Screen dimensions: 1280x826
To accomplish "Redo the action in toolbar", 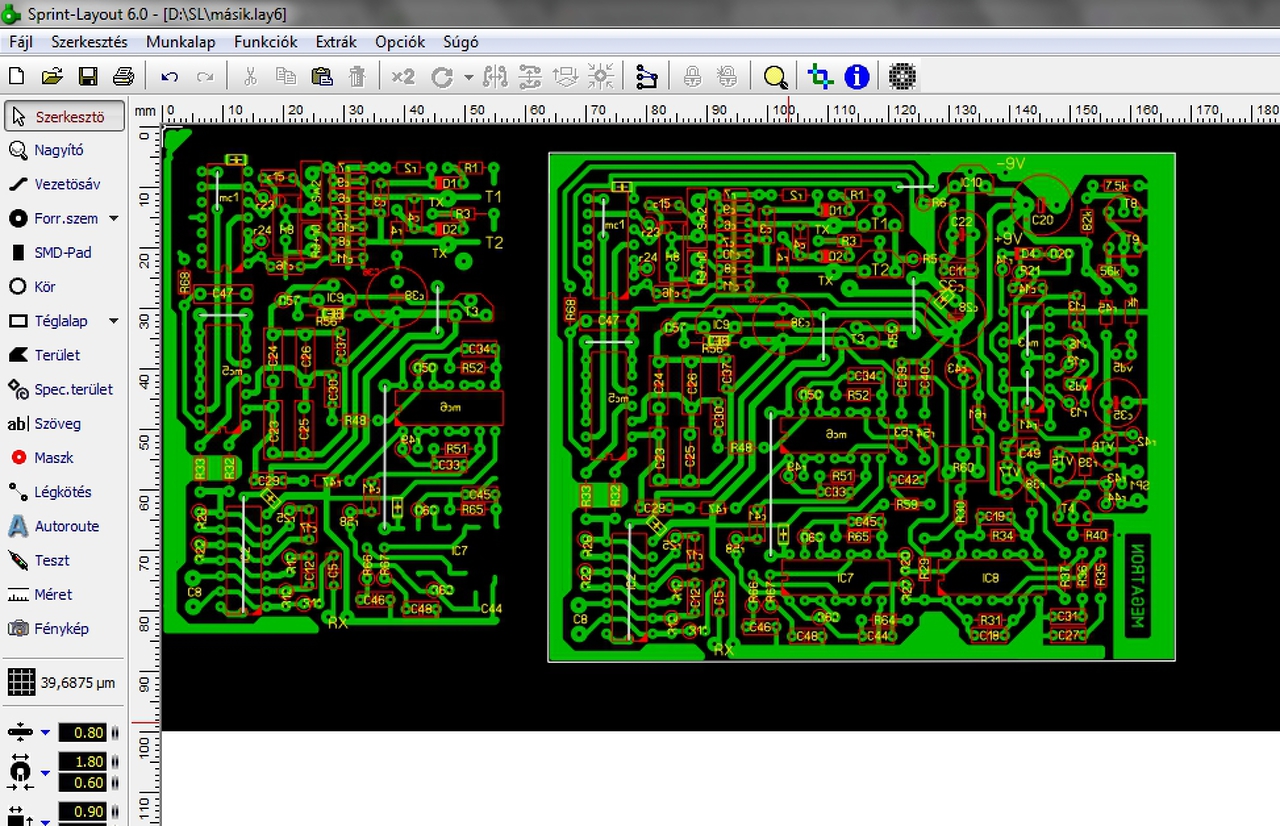I will [x=205, y=76].
